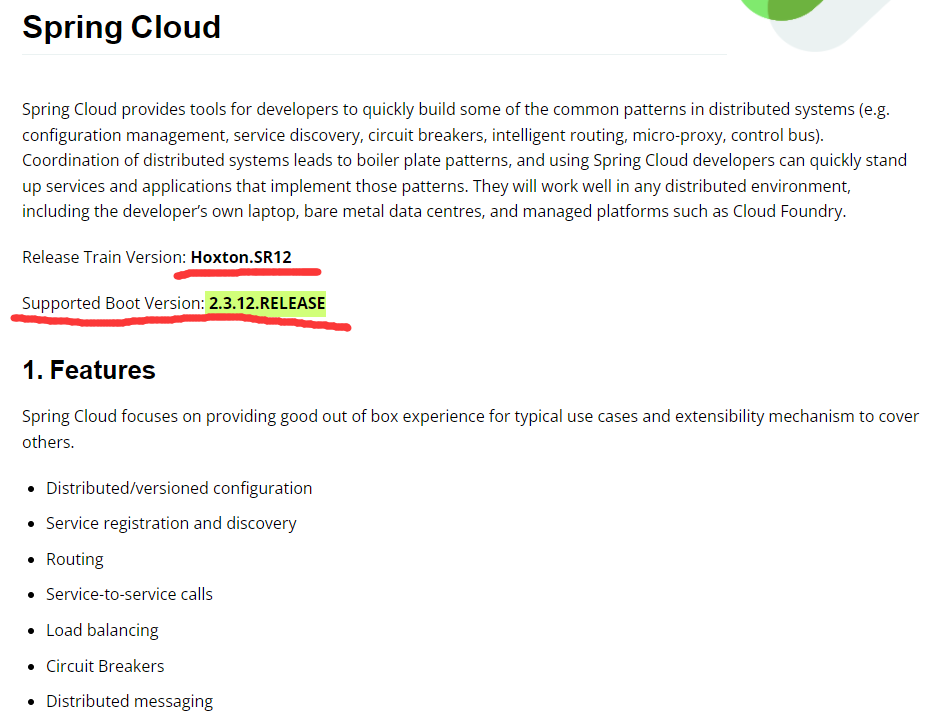Click the highlighted 2.3.12.RELEASE boot version
The width and height of the screenshot is (931, 720).
(x=266, y=303)
